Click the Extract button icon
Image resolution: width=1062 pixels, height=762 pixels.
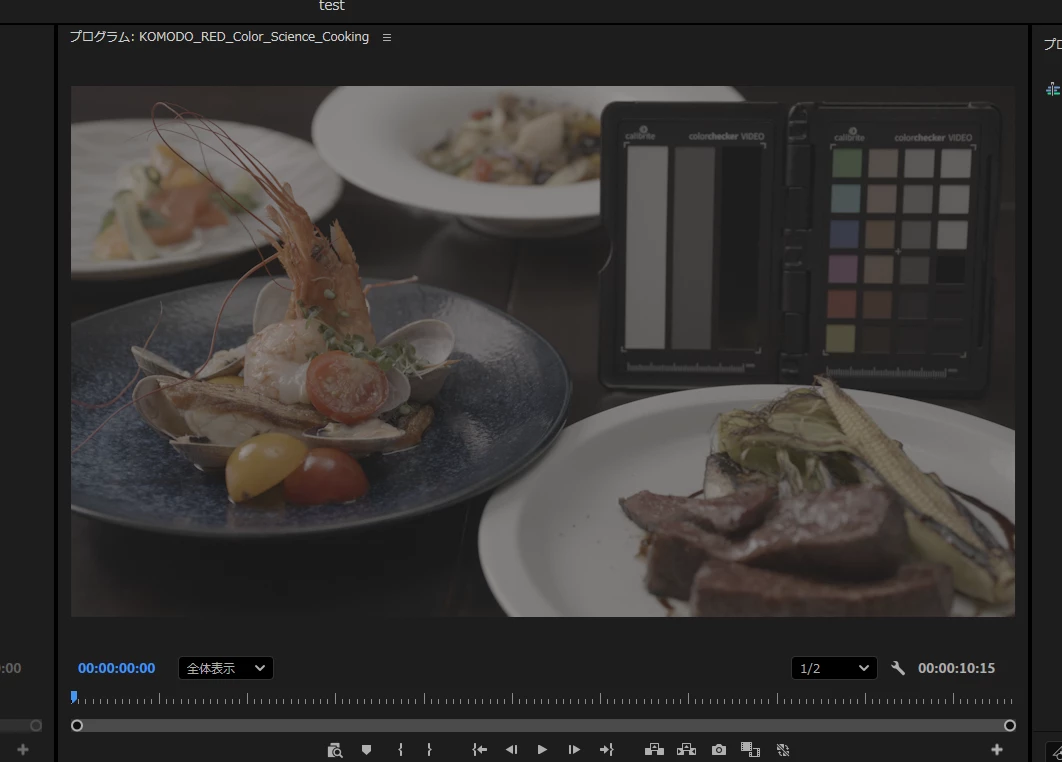[x=686, y=749]
